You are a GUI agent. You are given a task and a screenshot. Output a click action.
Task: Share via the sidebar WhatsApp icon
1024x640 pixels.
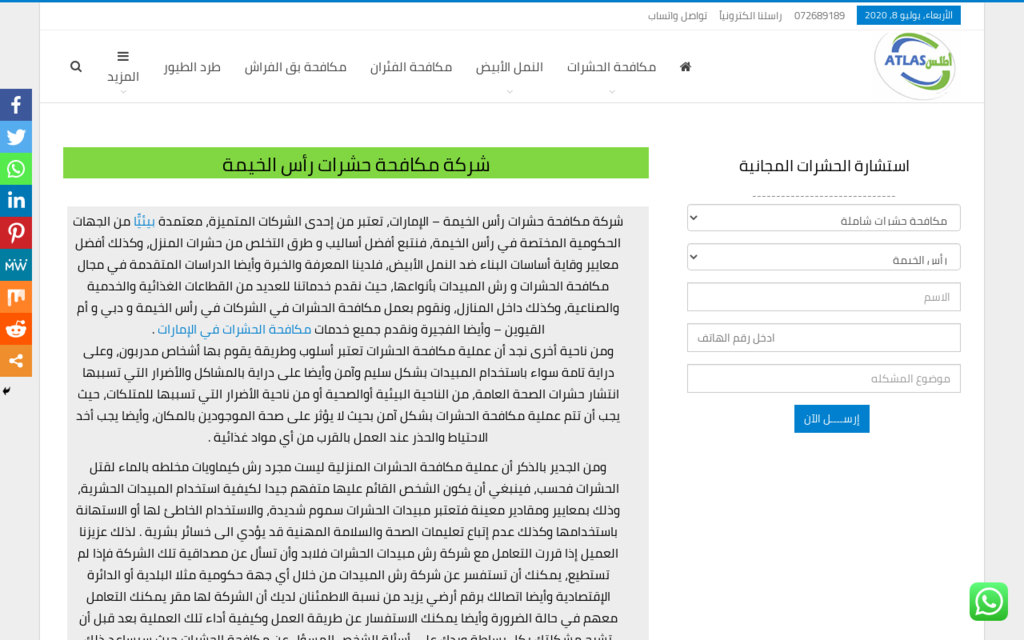coord(16,168)
